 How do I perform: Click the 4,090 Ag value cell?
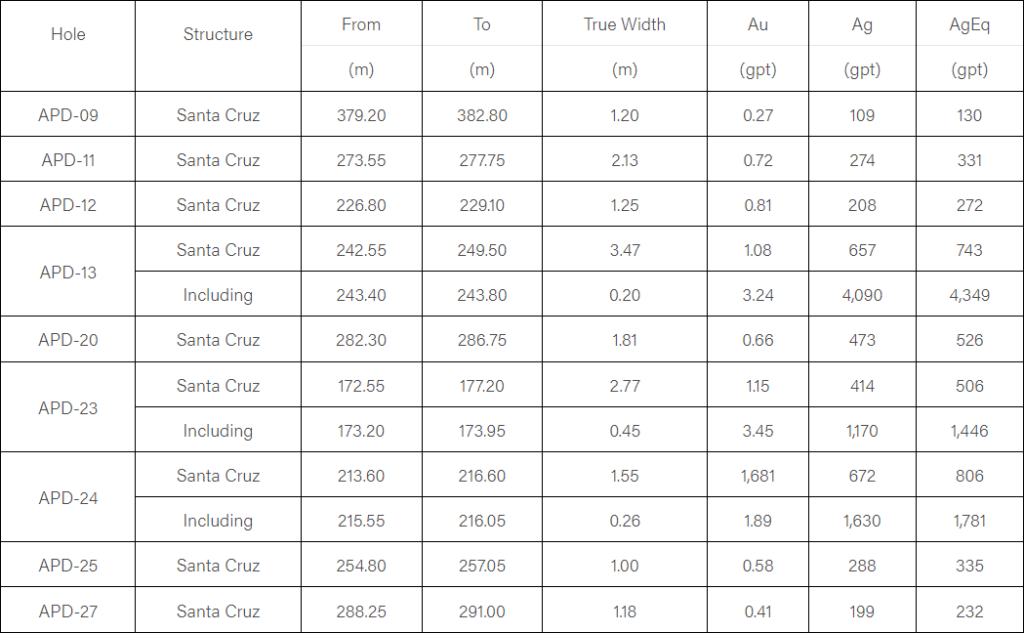(861, 295)
